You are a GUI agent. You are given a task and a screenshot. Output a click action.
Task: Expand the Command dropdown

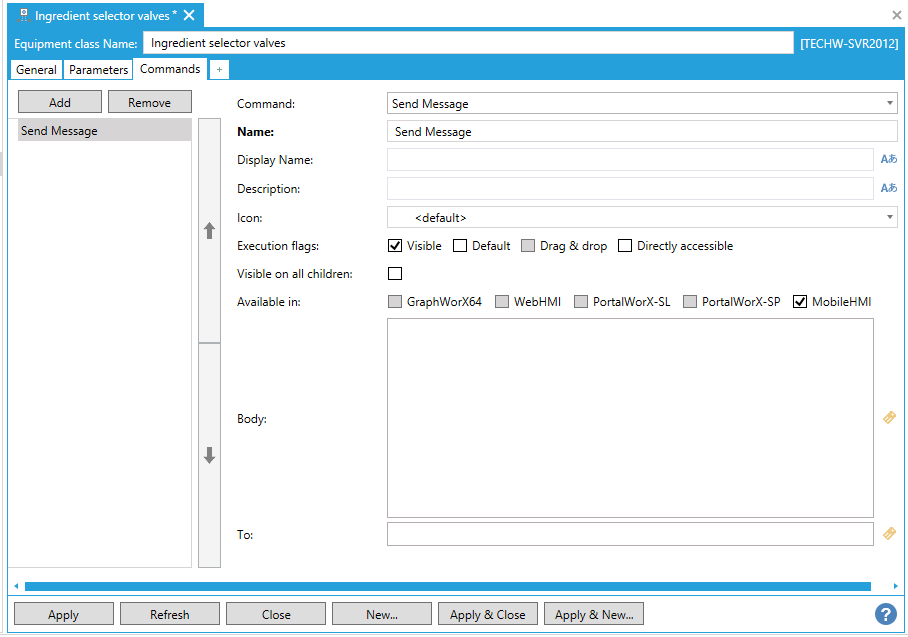(890, 103)
